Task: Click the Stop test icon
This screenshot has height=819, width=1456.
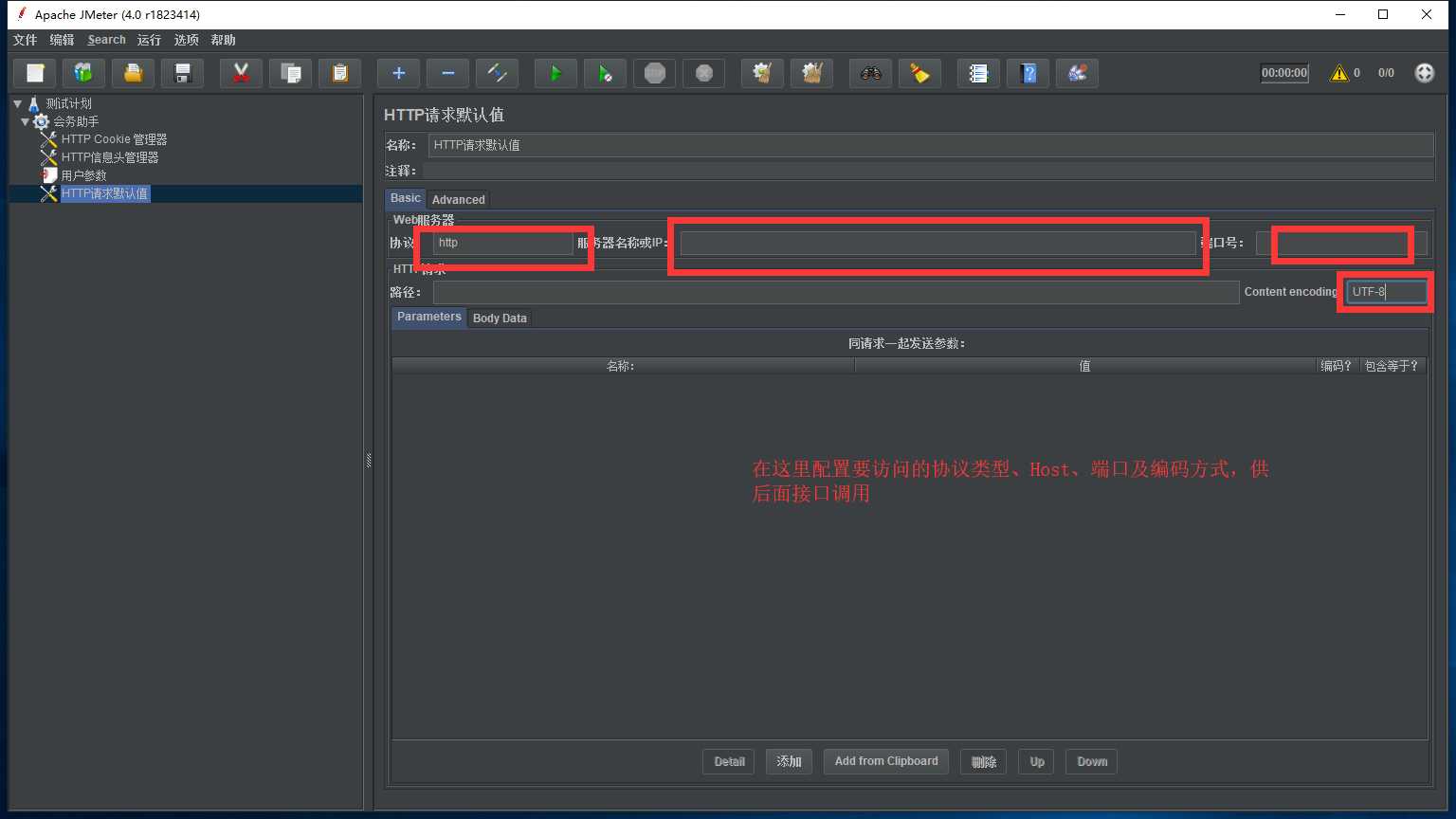Action: point(655,73)
